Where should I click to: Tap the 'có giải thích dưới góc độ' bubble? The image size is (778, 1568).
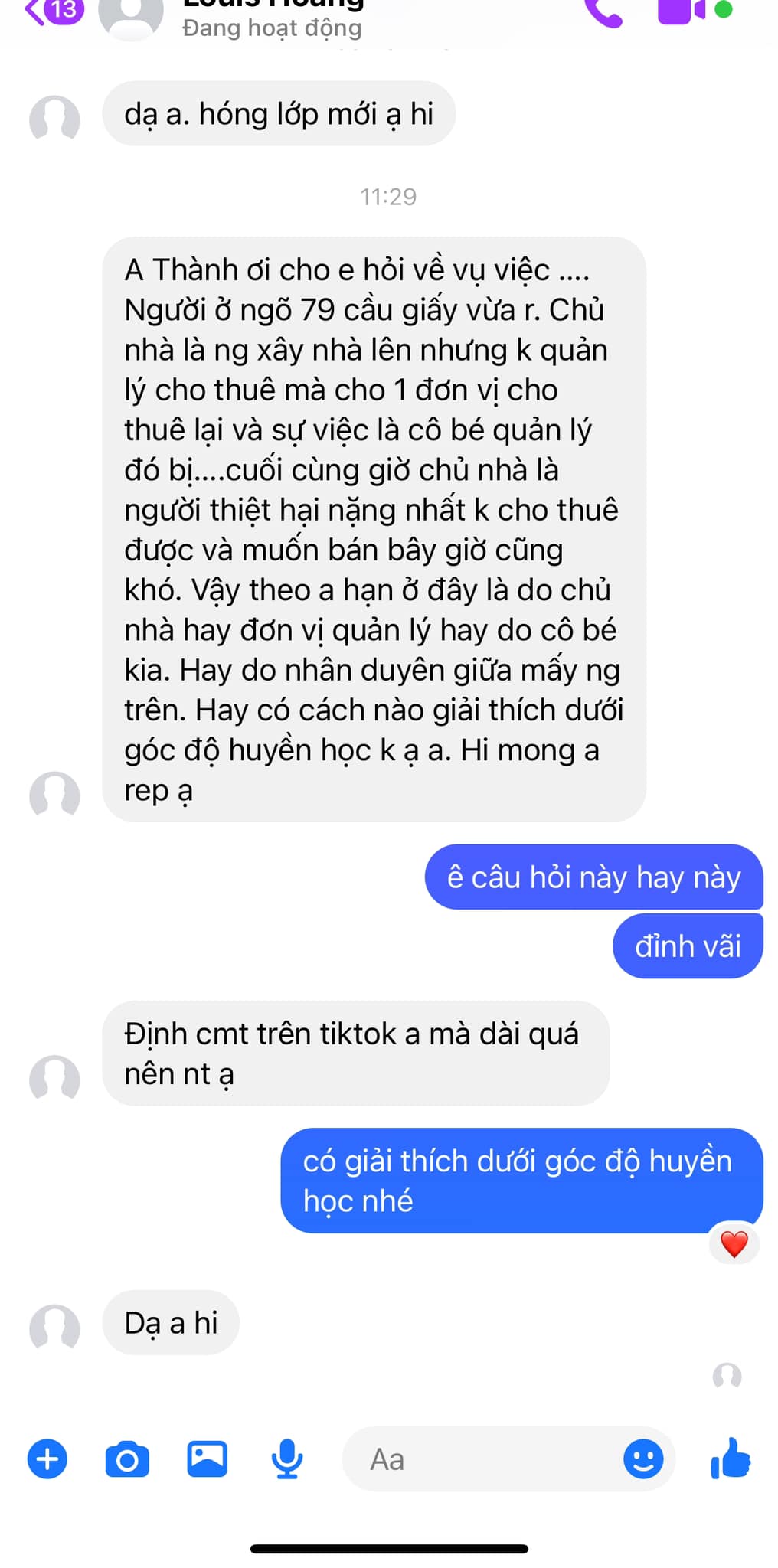click(x=521, y=1181)
